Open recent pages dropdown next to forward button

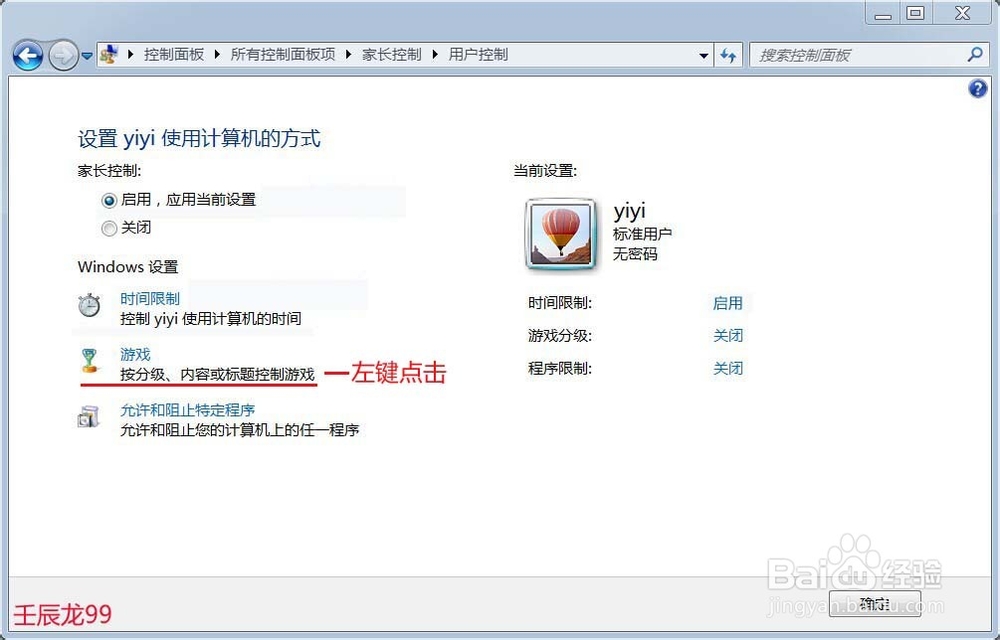click(87, 56)
